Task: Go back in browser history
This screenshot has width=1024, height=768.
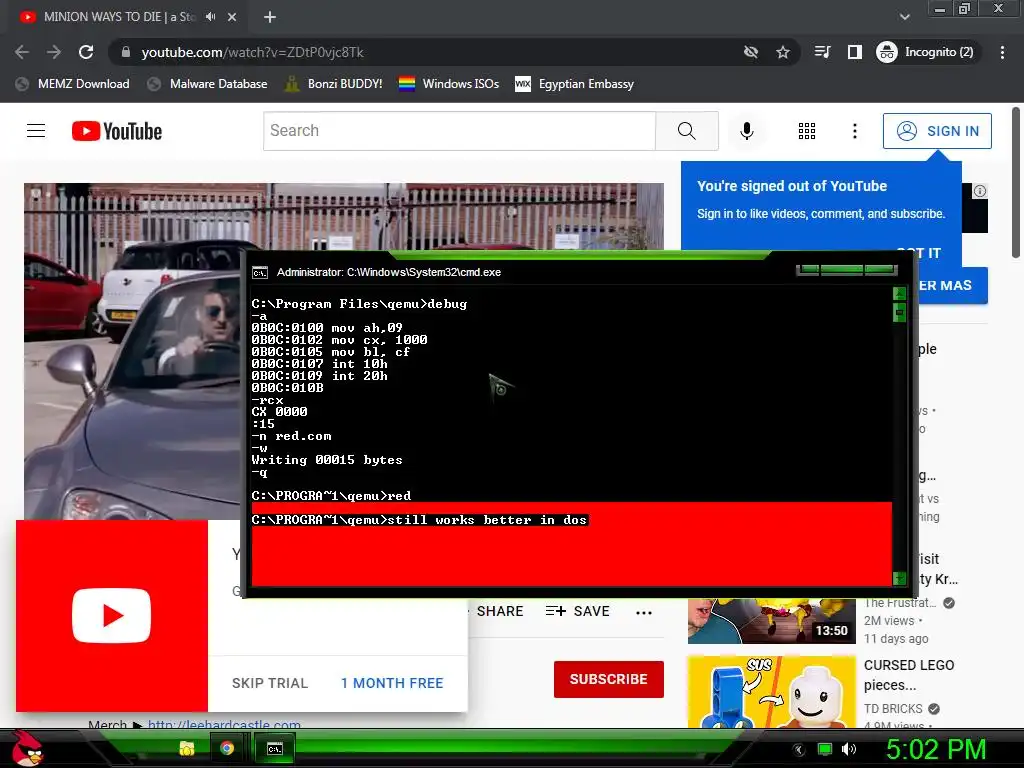Action: pos(22,52)
